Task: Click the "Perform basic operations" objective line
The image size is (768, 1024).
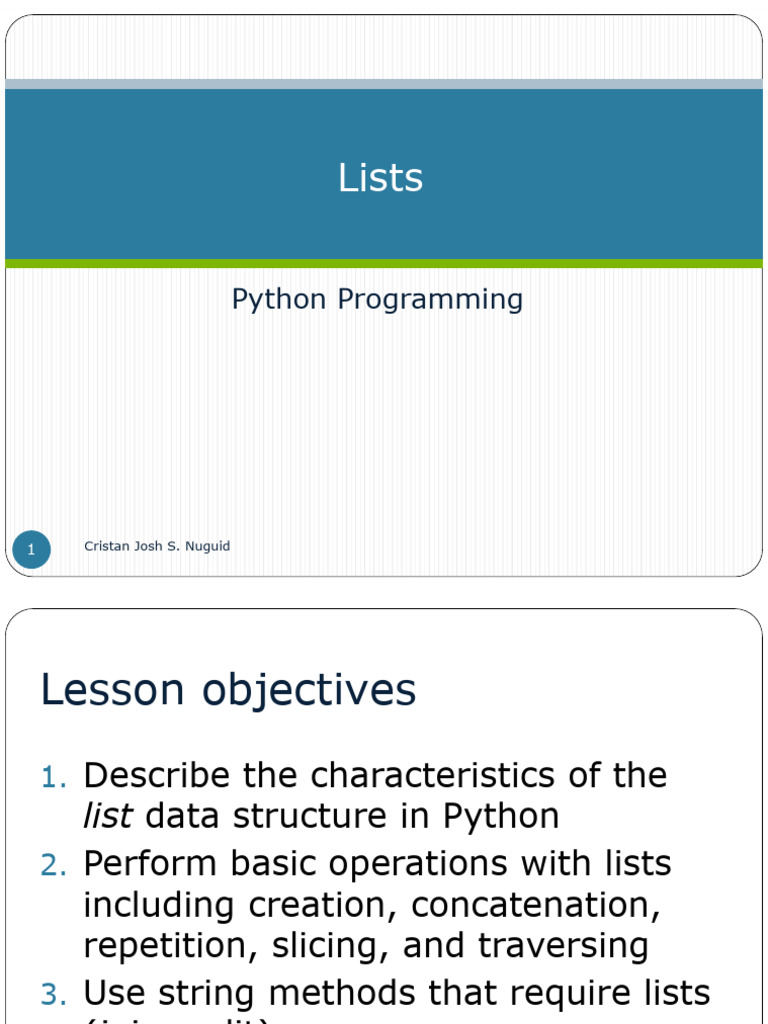Action: pos(377,863)
